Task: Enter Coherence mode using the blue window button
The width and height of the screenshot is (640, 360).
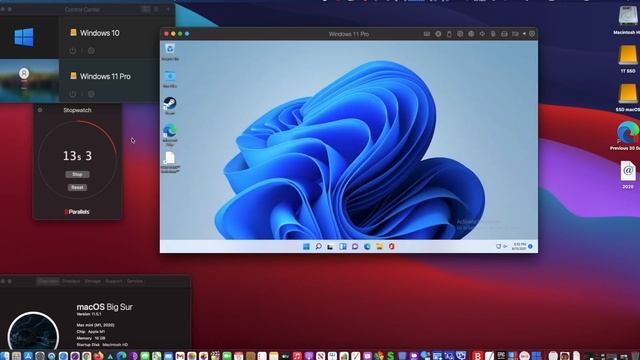Action: point(187,34)
